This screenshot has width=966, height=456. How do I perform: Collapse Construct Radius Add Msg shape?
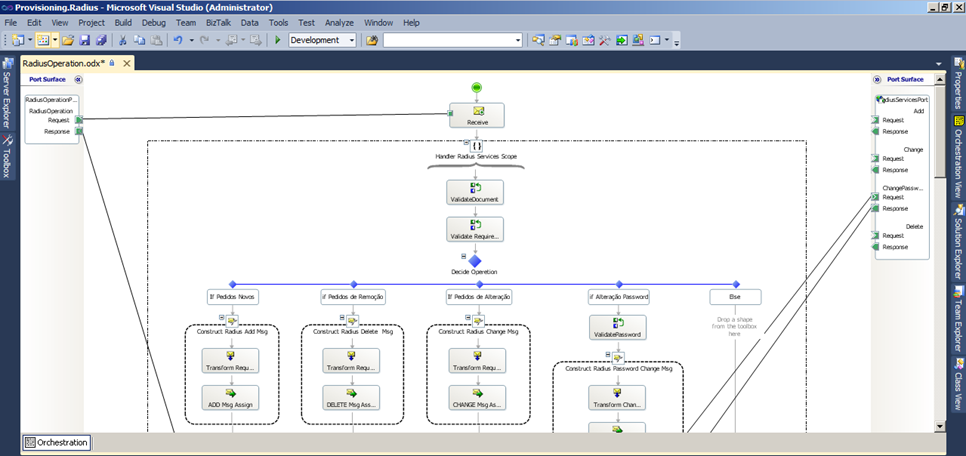point(221,317)
